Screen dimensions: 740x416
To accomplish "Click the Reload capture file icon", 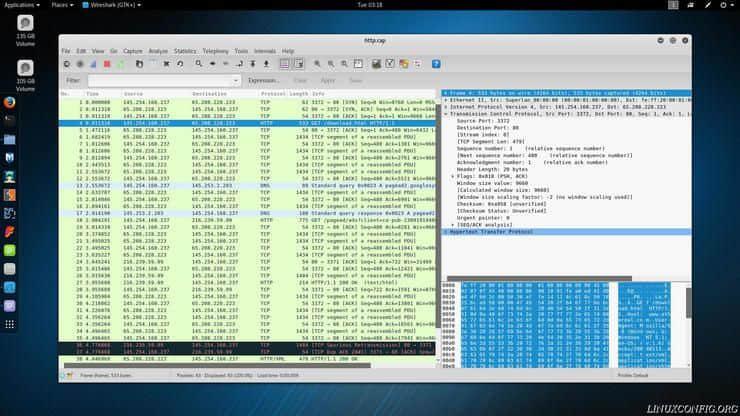I will 180,63.
